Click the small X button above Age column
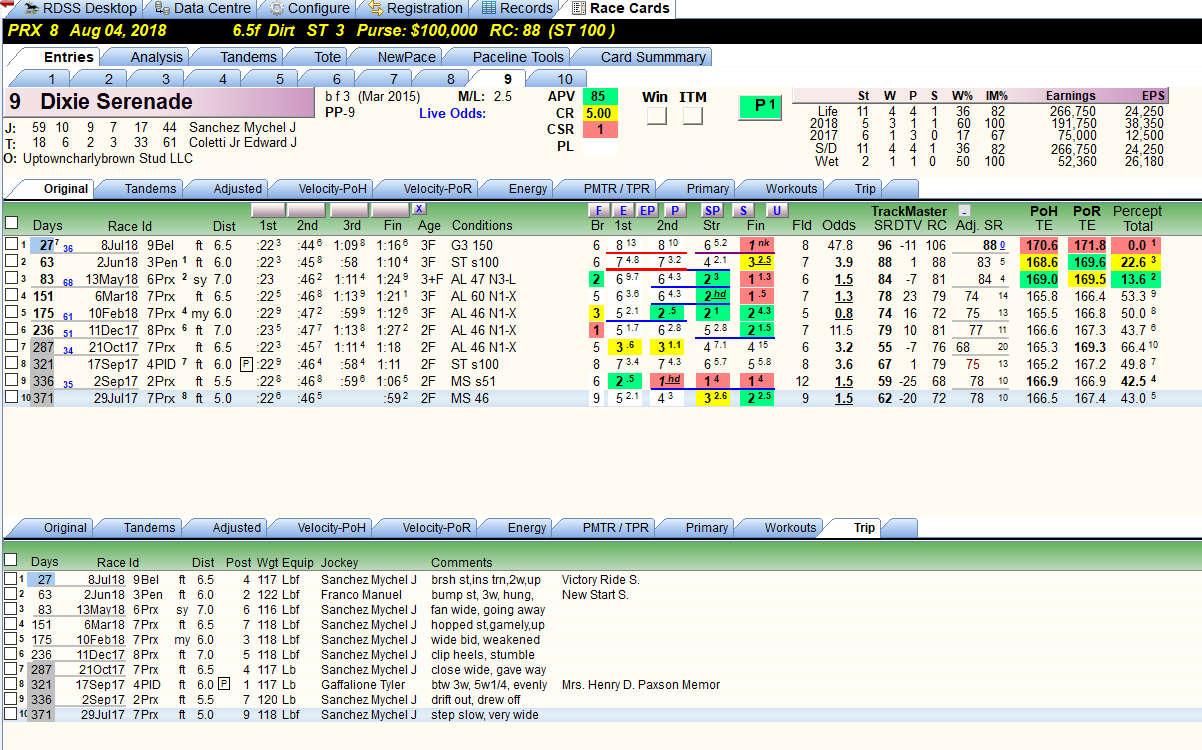Viewport: 1202px width, 750px height. (419, 209)
